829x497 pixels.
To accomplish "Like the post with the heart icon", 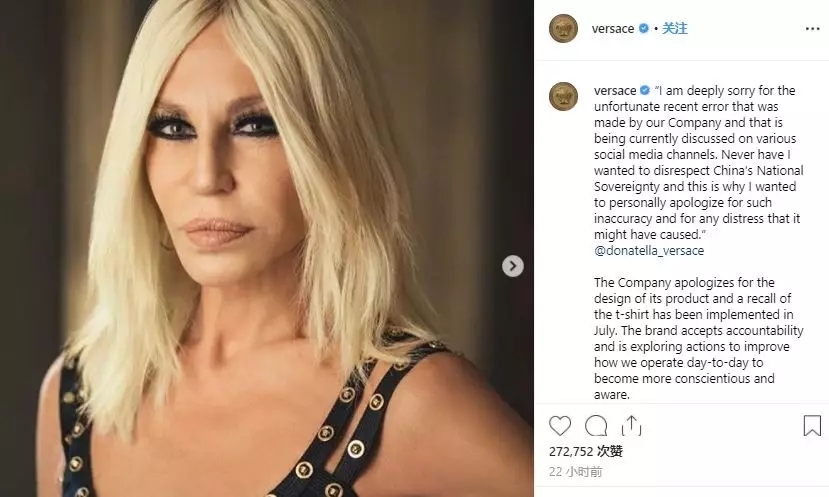I will 560,426.
